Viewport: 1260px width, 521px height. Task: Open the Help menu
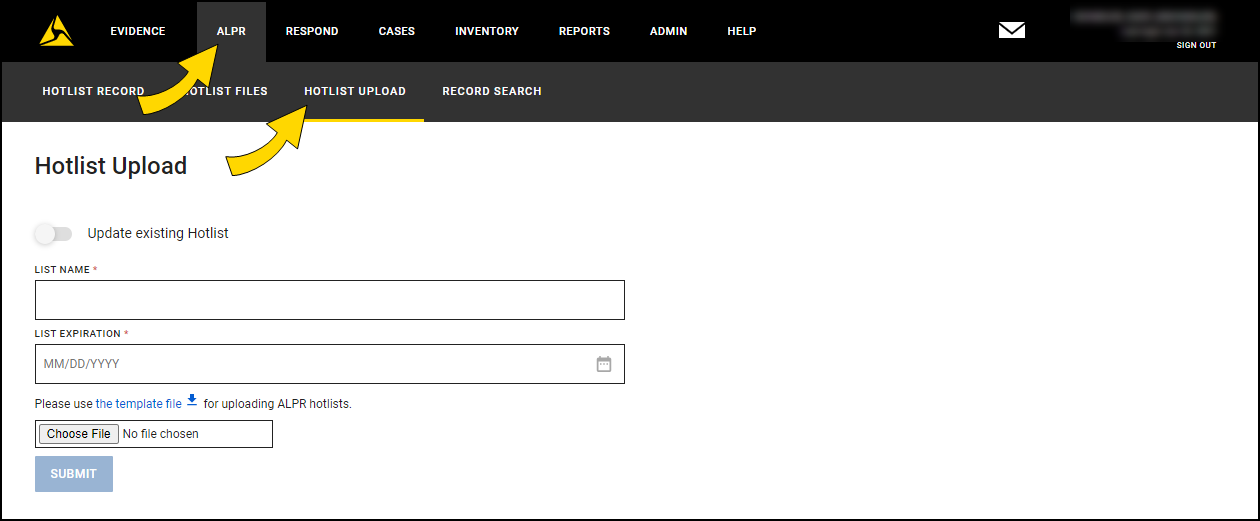741,31
